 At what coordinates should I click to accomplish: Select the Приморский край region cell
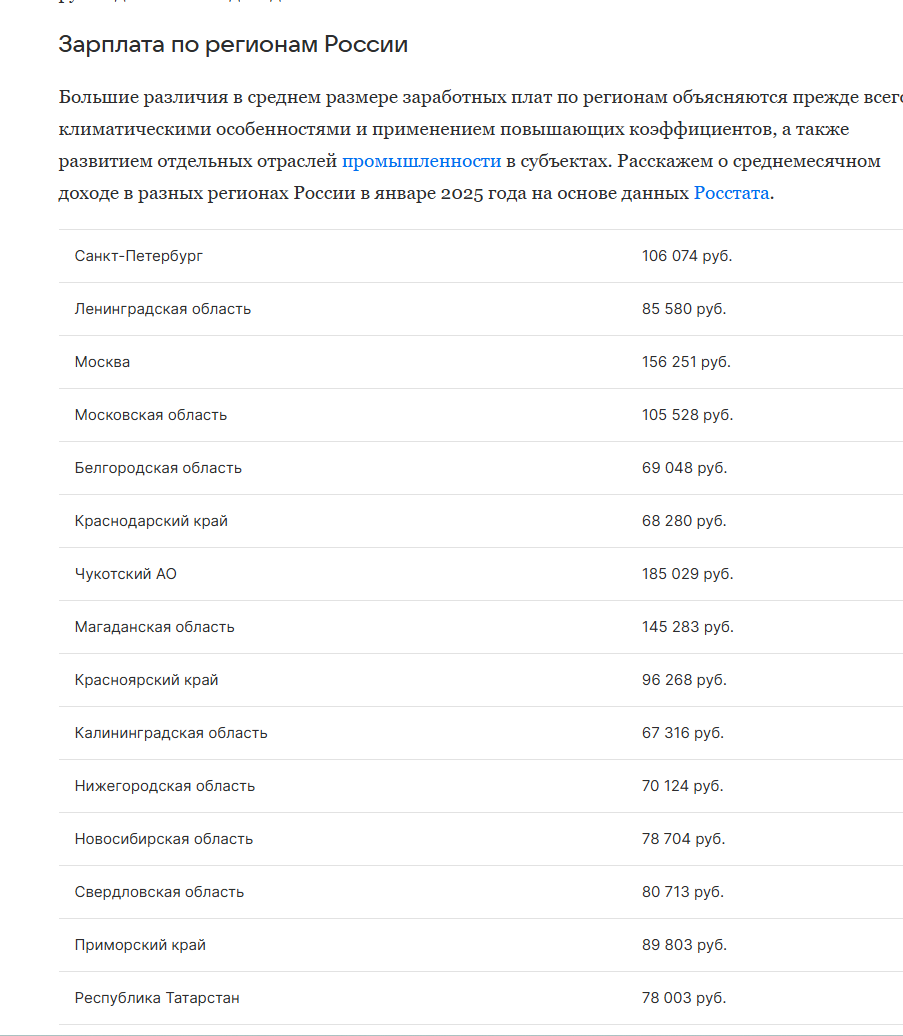point(140,945)
